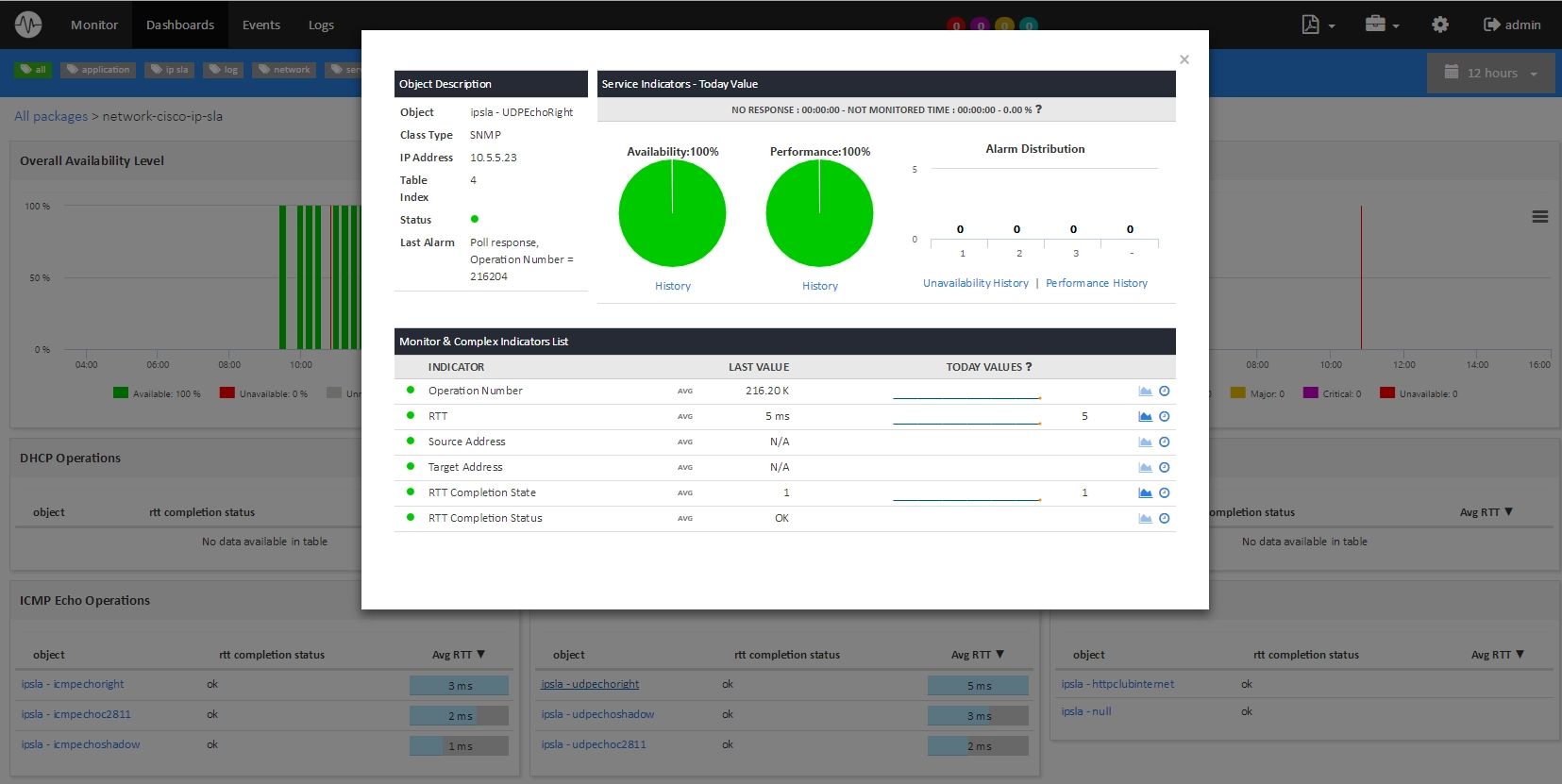1562x784 pixels.
Task: Open Performance pie chart History link
Action: coord(820,286)
